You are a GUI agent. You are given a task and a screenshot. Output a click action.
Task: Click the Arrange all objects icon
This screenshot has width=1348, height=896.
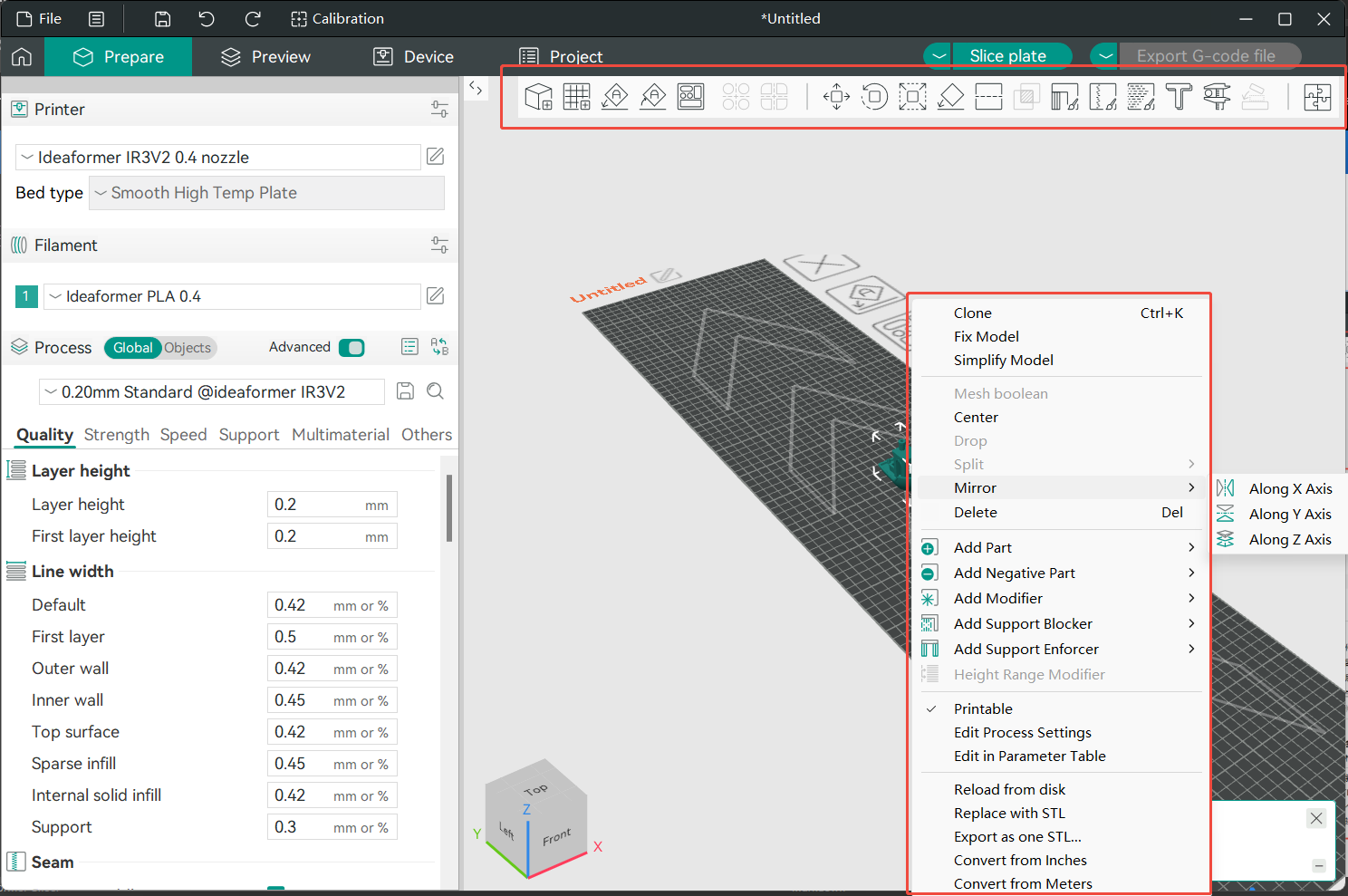691,96
